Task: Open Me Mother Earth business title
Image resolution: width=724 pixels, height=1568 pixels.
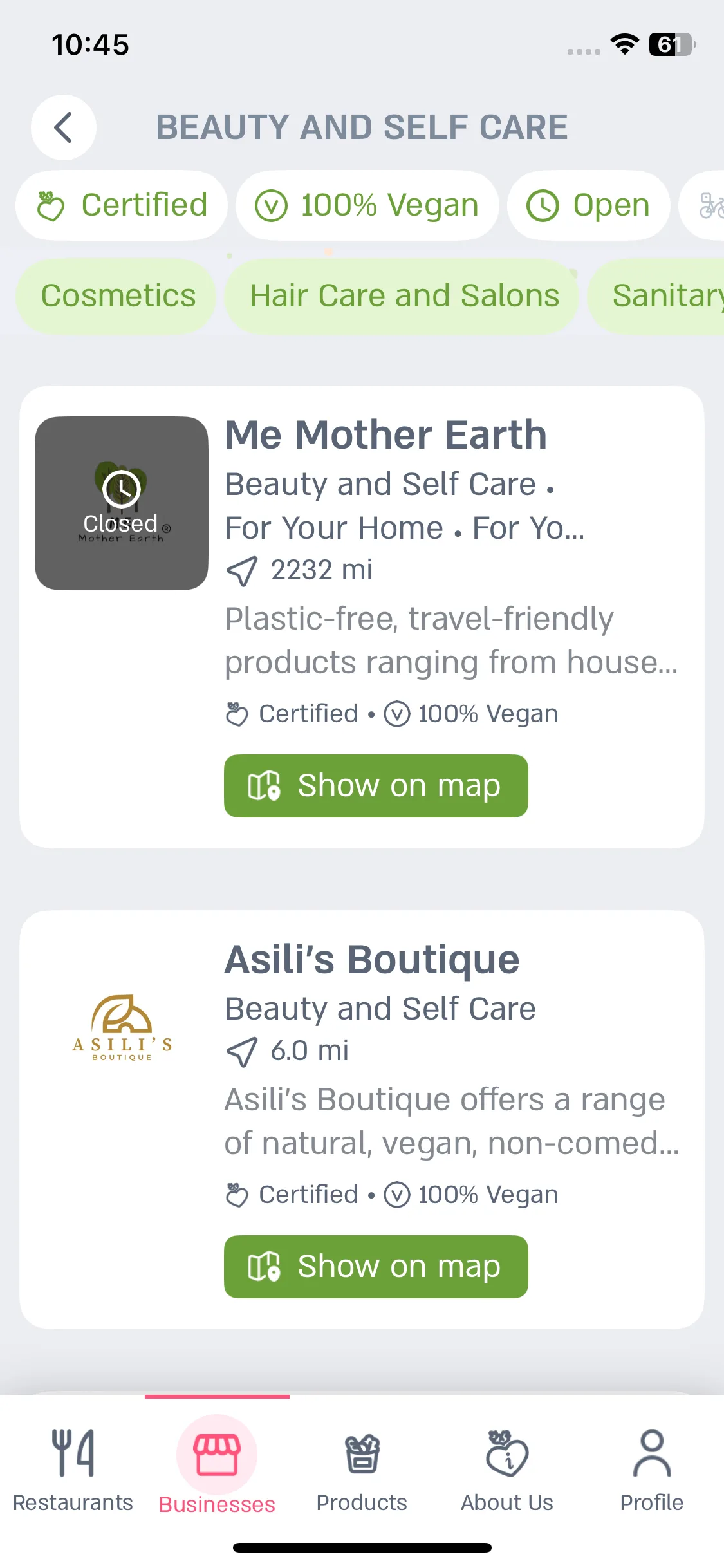Action: coord(385,434)
